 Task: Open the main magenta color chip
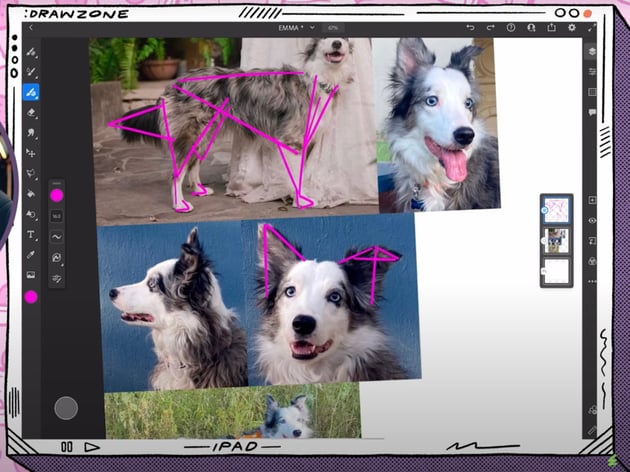(31, 297)
